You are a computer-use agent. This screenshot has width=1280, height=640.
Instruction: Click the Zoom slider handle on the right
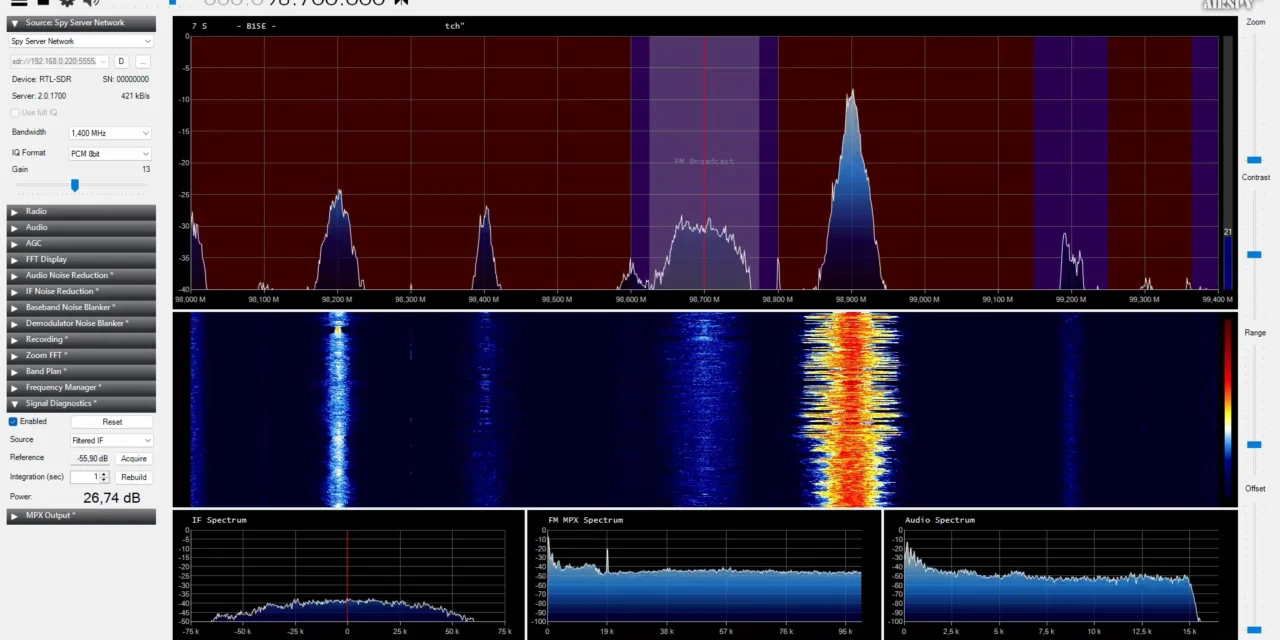(1254, 160)
